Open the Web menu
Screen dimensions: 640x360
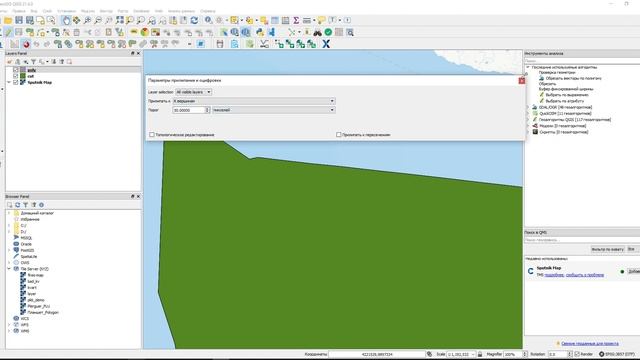[x=159, y=11]
